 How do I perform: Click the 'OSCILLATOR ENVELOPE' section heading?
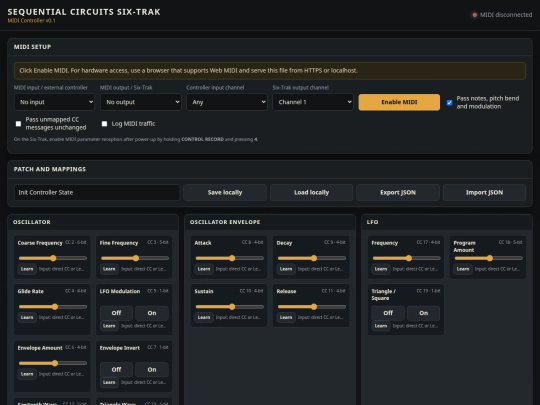point(225,222)
